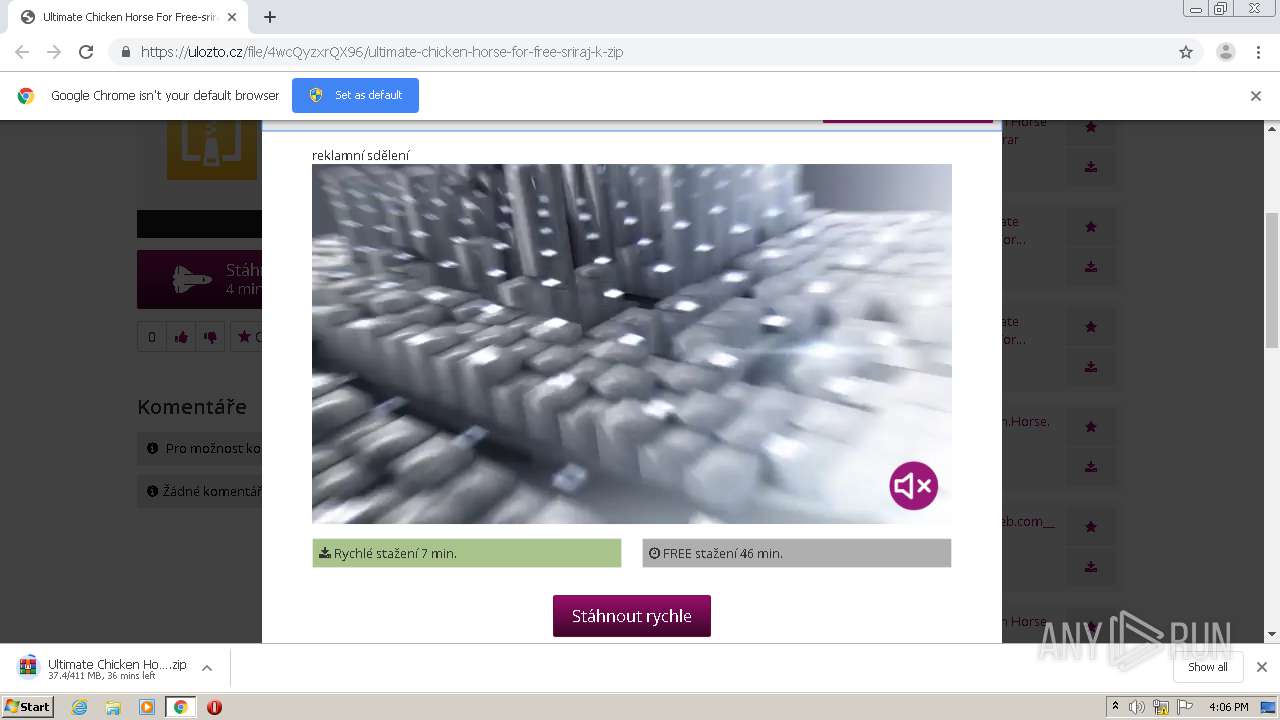Favorite the second related file with star
The image size is (1280, 720).
(x=1091, y=227)
